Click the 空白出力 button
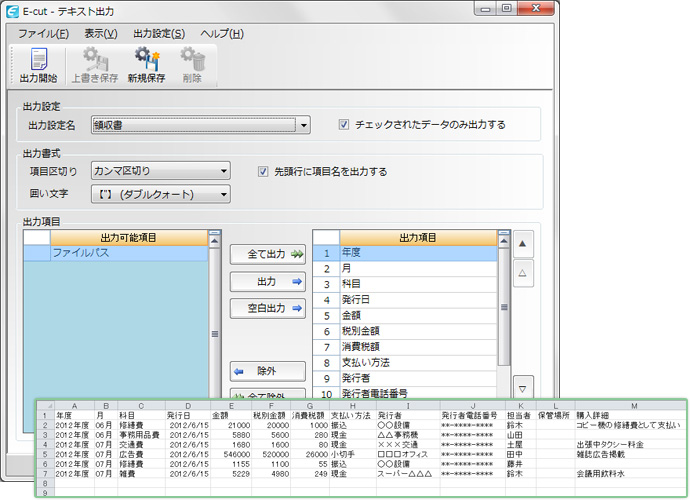The height and width of the screenshot is (500, 690). tap(268, 309)
